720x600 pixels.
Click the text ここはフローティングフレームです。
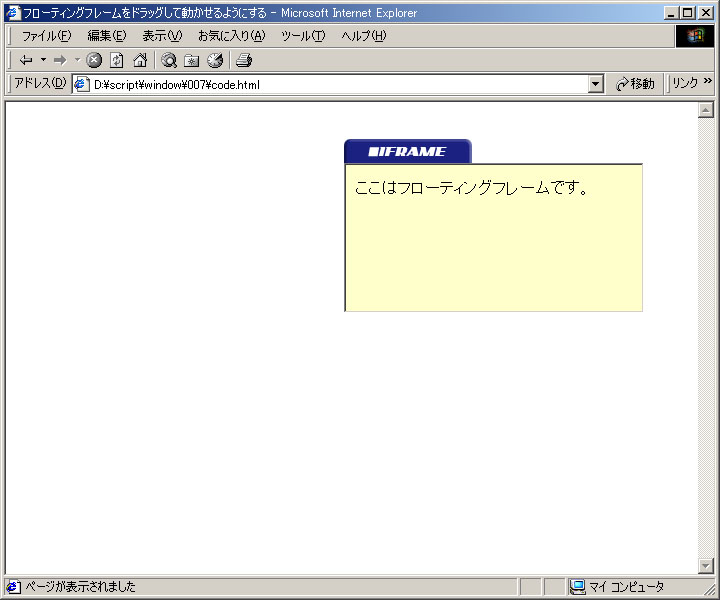click(x=471, y=188)
